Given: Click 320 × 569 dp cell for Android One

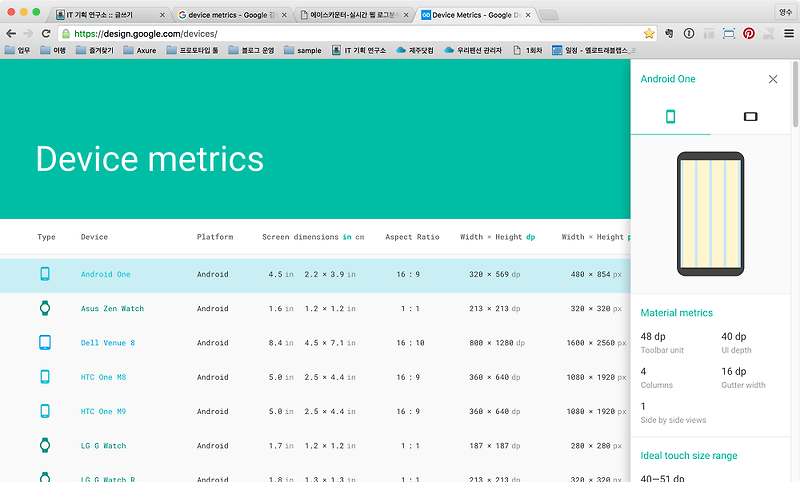Looking at the screenshot, I should pyautogui.click(x=494, y=274).
